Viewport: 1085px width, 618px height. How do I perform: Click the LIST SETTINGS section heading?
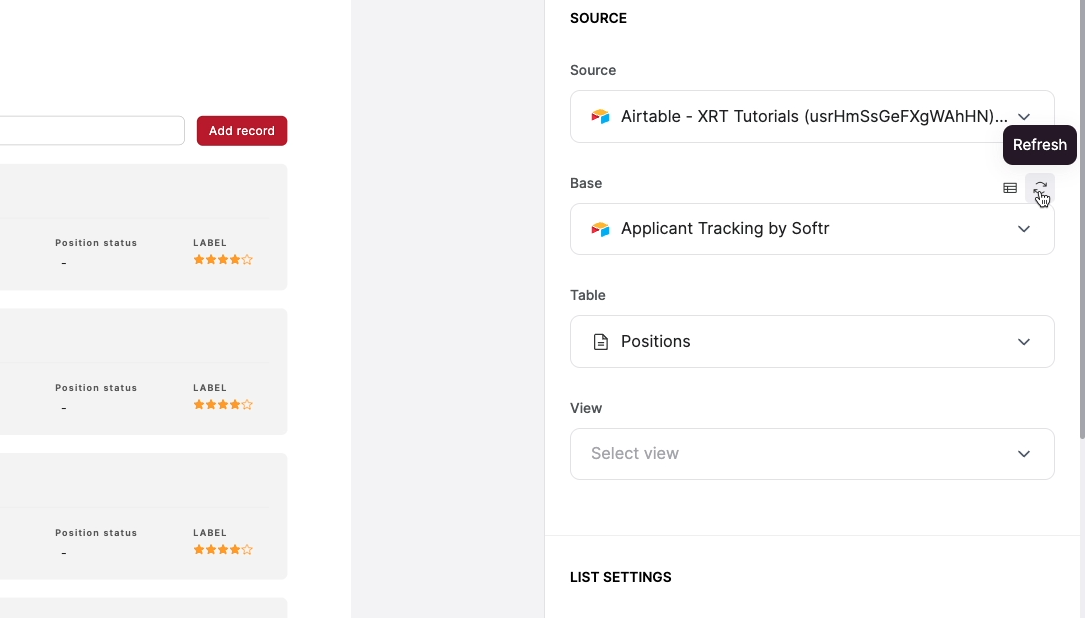[621, 577]
